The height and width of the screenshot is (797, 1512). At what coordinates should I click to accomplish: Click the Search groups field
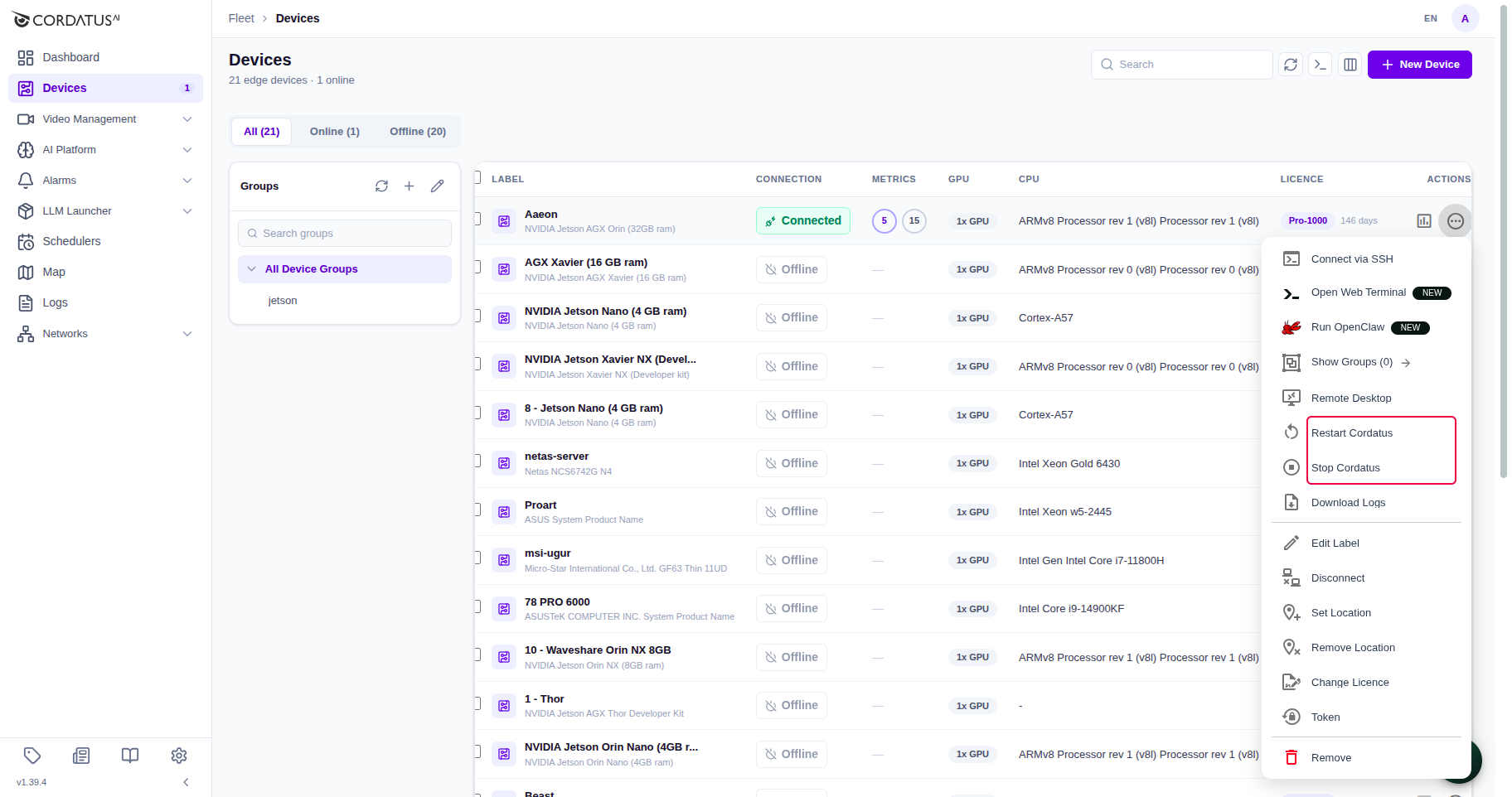[345, 234]
